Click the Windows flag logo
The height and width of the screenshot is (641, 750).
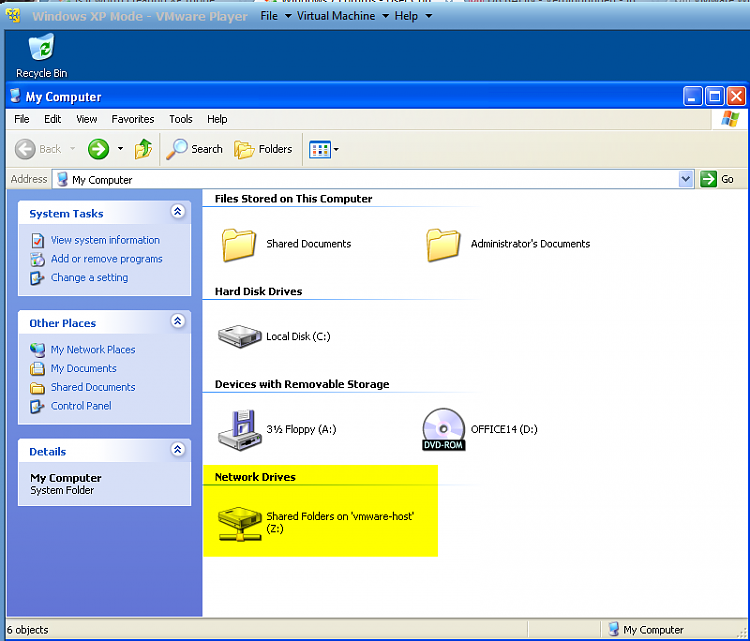point(730,119)
